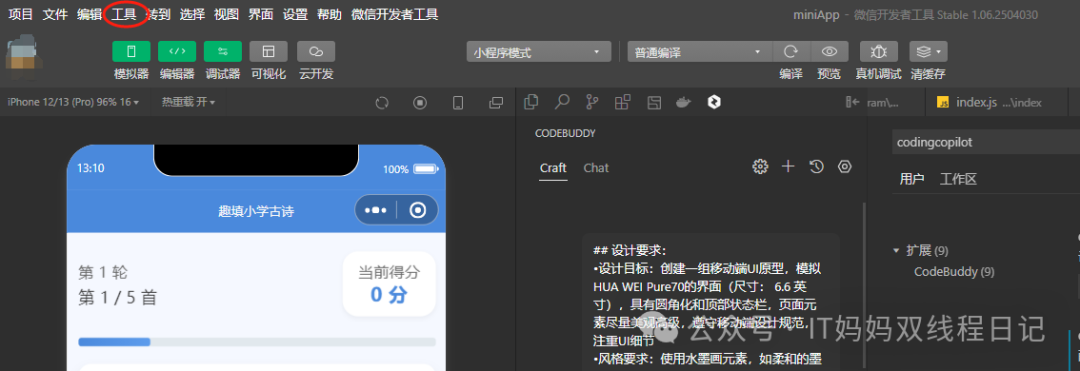The width and height of the screenshot is (1080, 371).
Task: Click the detach simulator window icon
Action: coord(496,103)
